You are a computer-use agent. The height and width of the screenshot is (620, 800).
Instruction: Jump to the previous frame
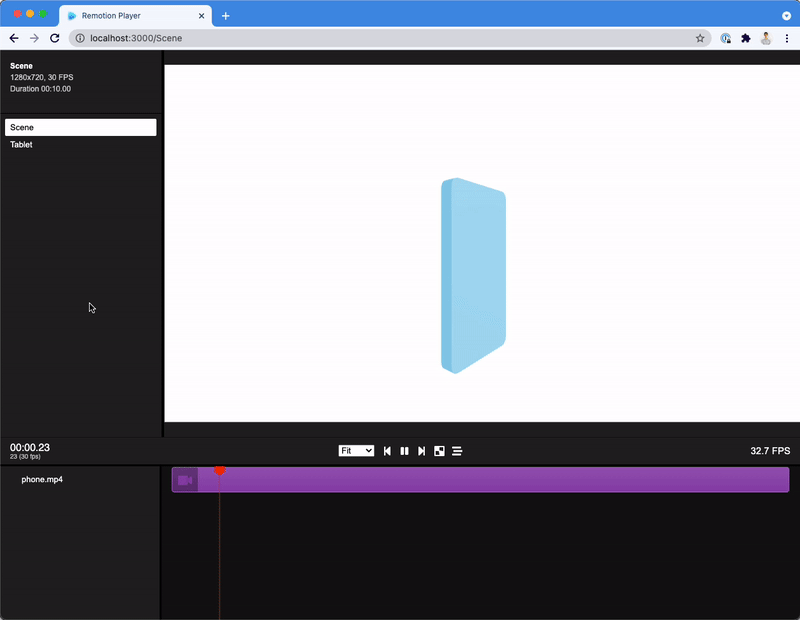387,451
